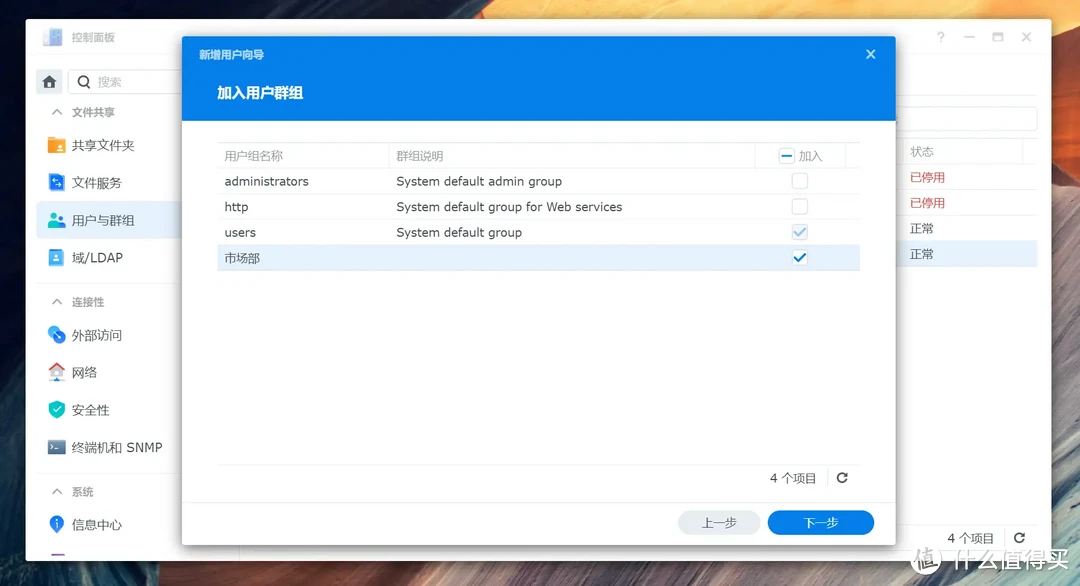1080x586 pixels.
Task: Collapse the 连接性 section
Action: [54, 302]
